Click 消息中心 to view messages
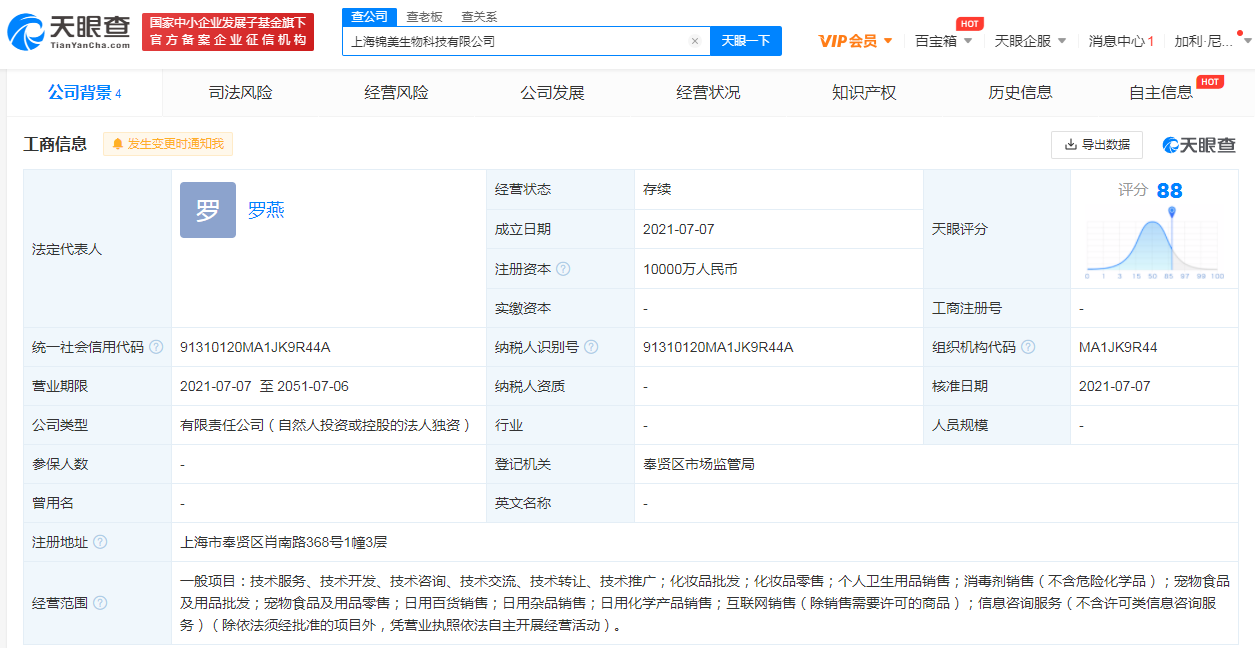 (1120, 40)
